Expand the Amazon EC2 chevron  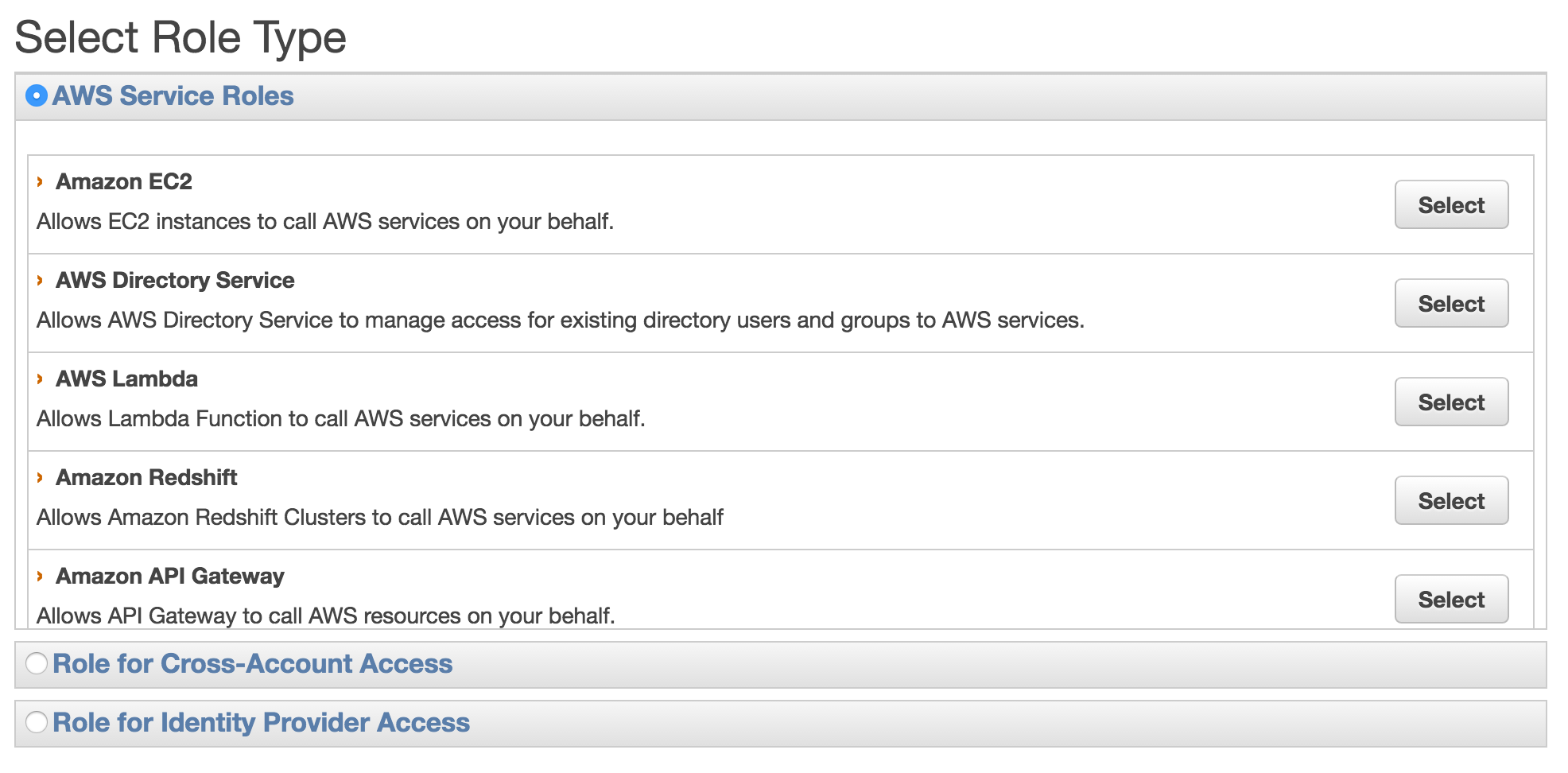click(x=40, y=182)
